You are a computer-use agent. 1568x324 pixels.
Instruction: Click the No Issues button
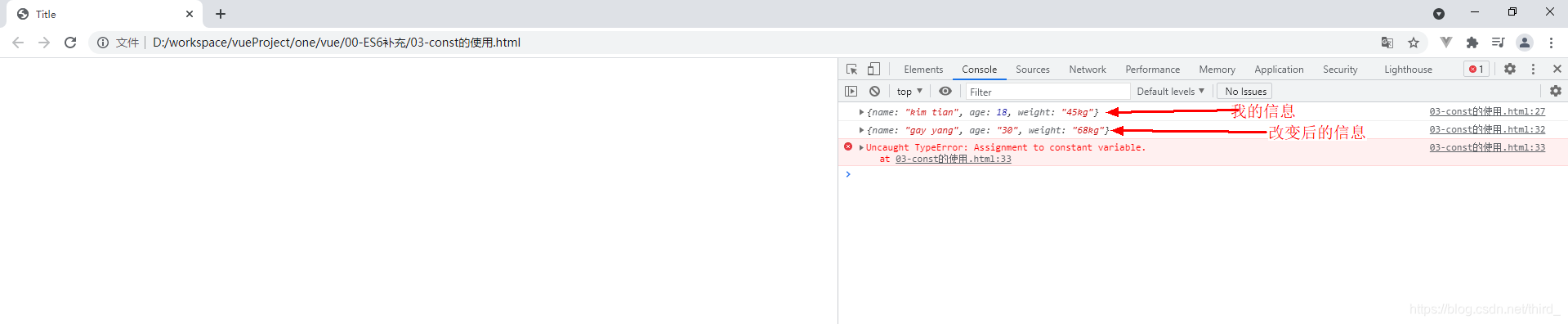(1245, 92)
